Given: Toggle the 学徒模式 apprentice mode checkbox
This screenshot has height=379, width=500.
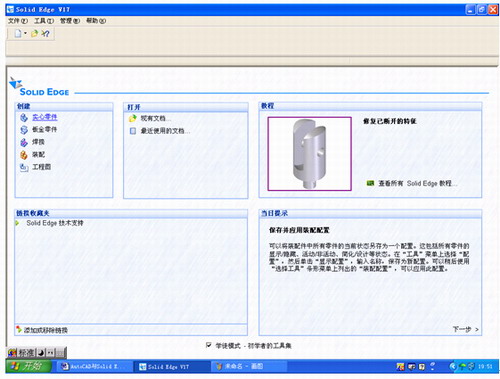Looking at the screenshot, I should [209, 345].
